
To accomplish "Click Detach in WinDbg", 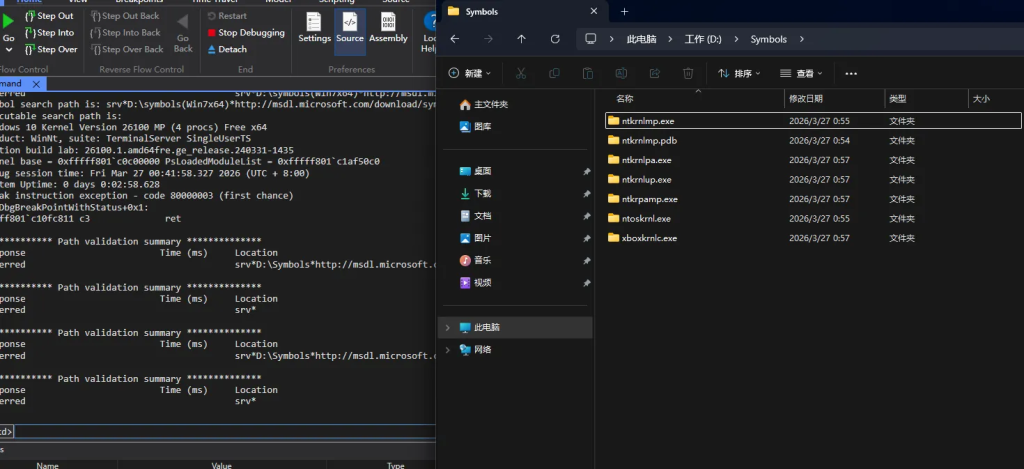I will tap(227, 50).
